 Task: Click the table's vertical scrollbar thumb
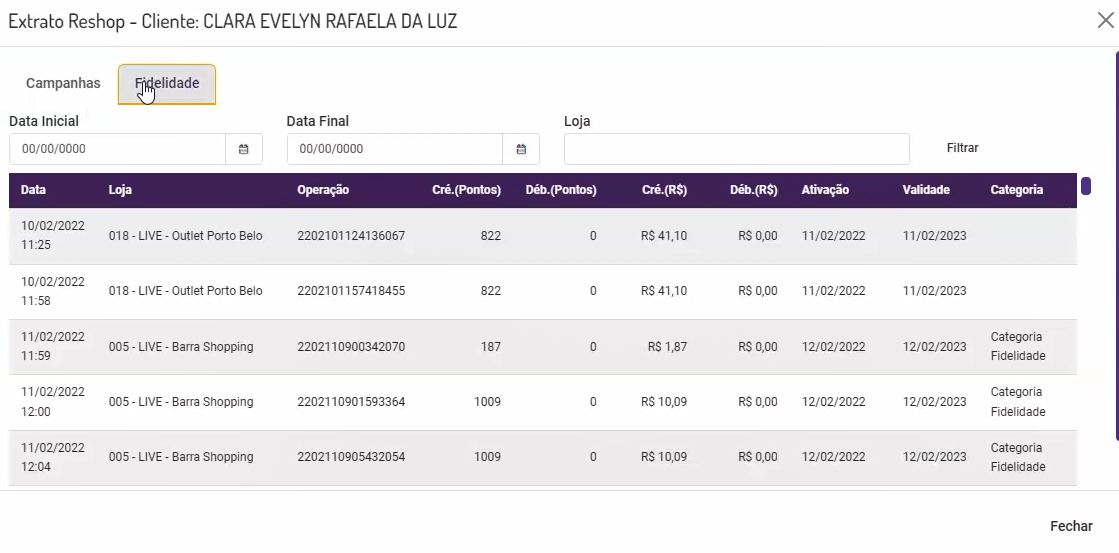pos(1086,186)
